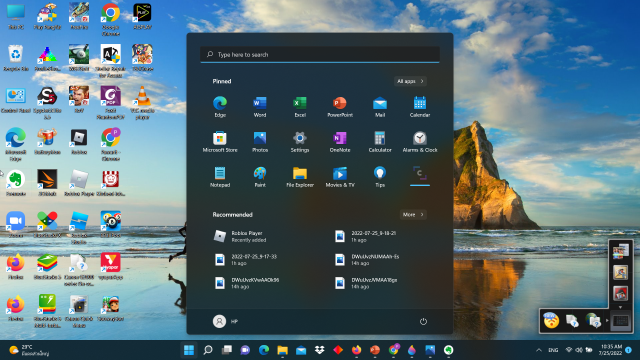
Task: Open taskbar Search magnifier
Action: pos(208,350)
